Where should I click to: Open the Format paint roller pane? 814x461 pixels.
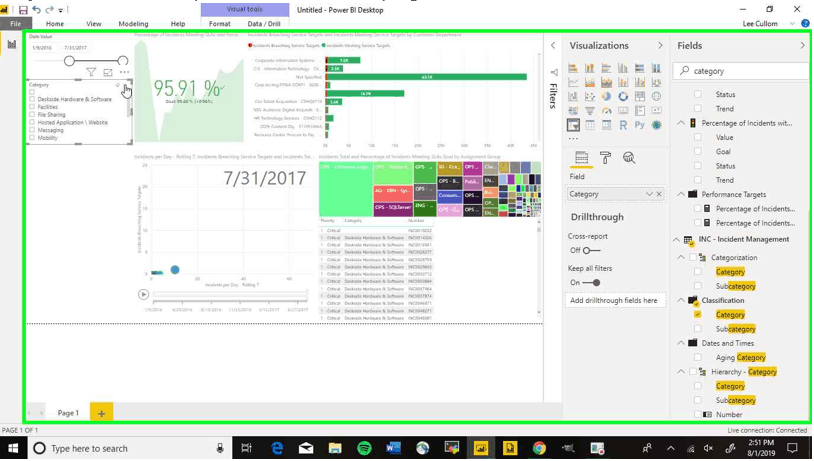(605, 158)
